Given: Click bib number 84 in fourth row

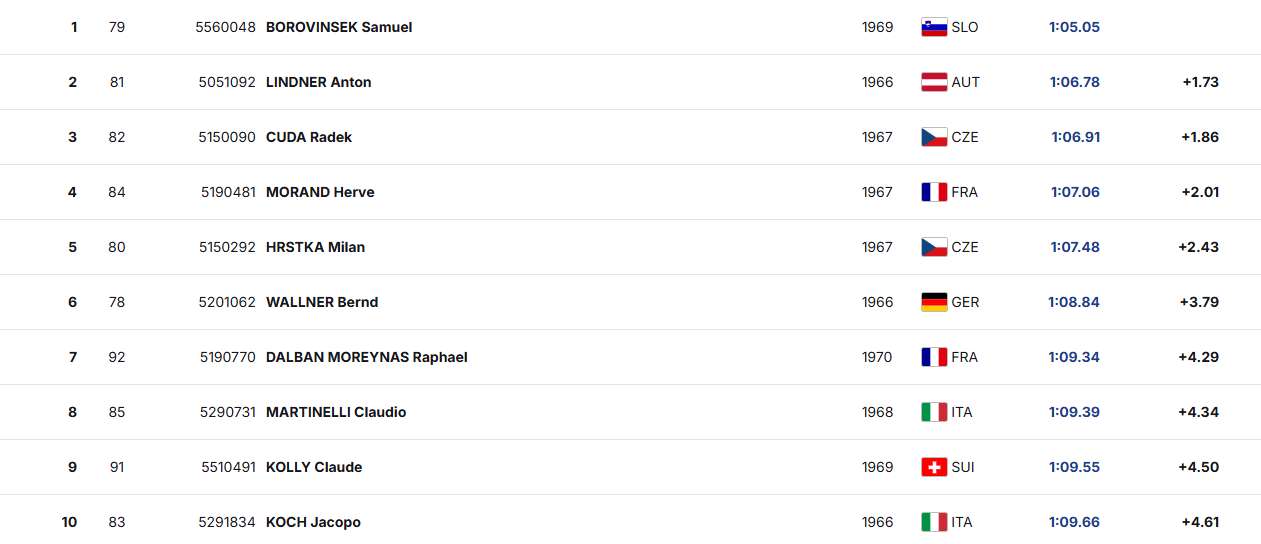Looking at the screenshot, I should pyautogui.click(x=117, y=192).
